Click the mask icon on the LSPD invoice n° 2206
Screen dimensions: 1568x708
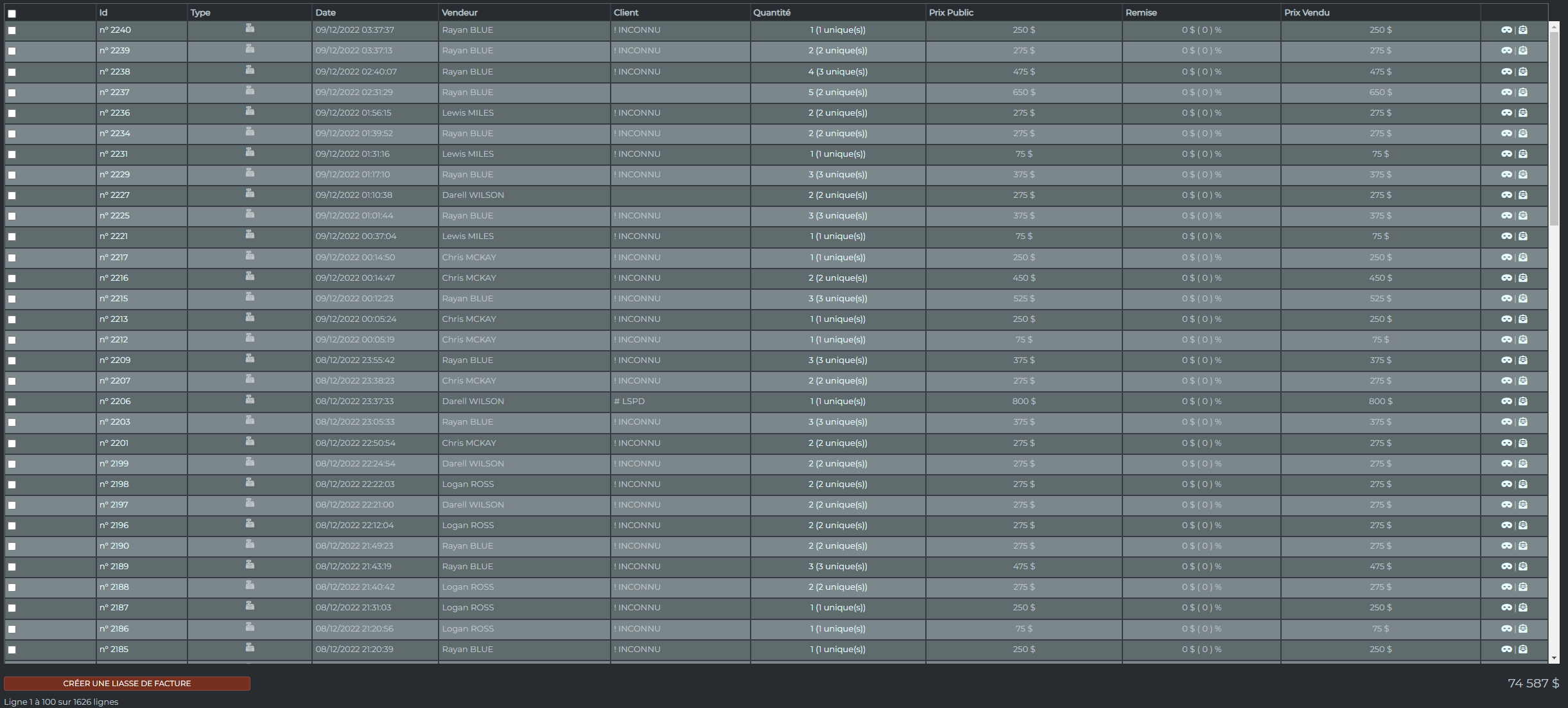point(1506,402)
